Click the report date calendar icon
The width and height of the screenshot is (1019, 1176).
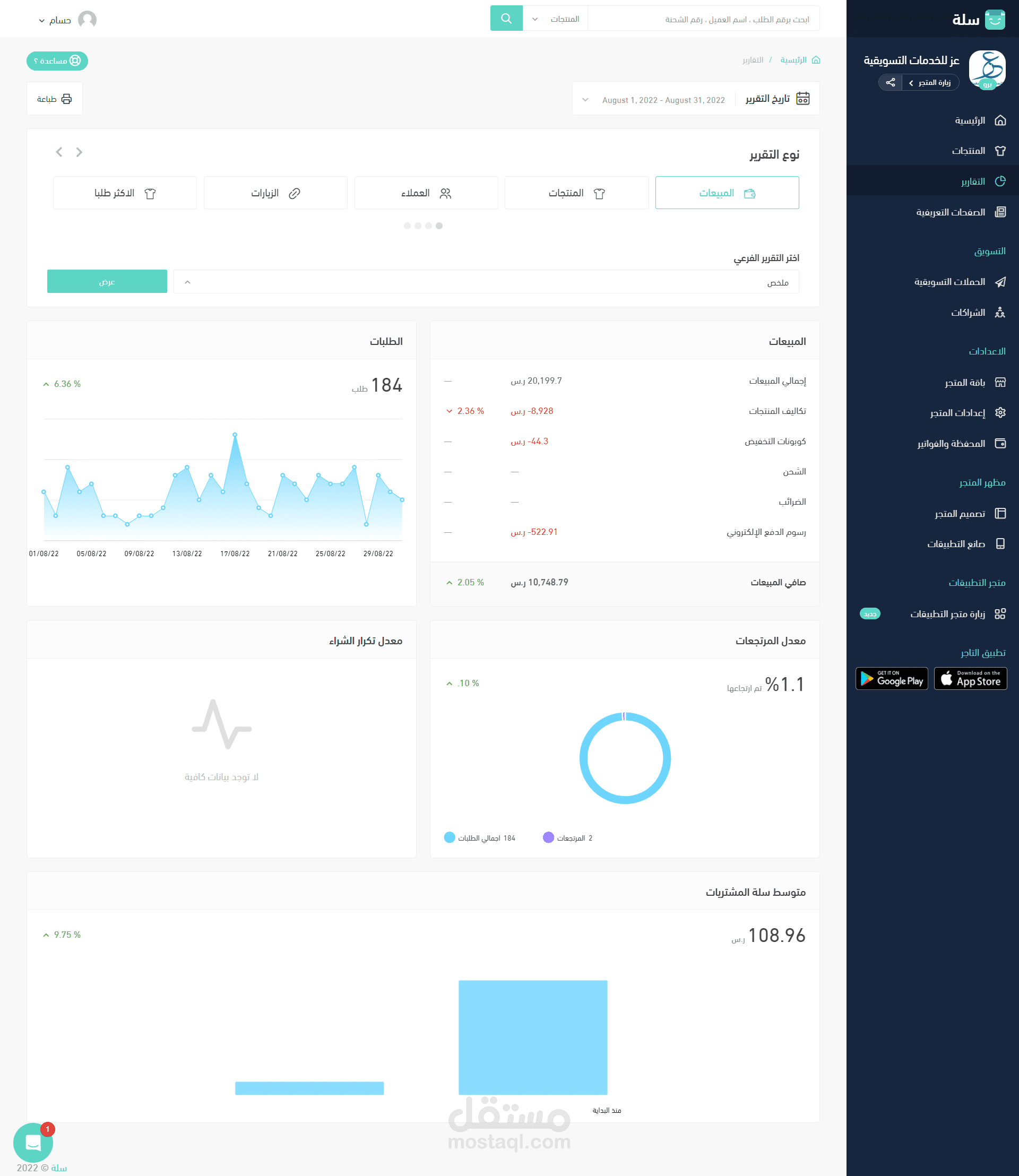pyautogui.click(x=803, y=99)
